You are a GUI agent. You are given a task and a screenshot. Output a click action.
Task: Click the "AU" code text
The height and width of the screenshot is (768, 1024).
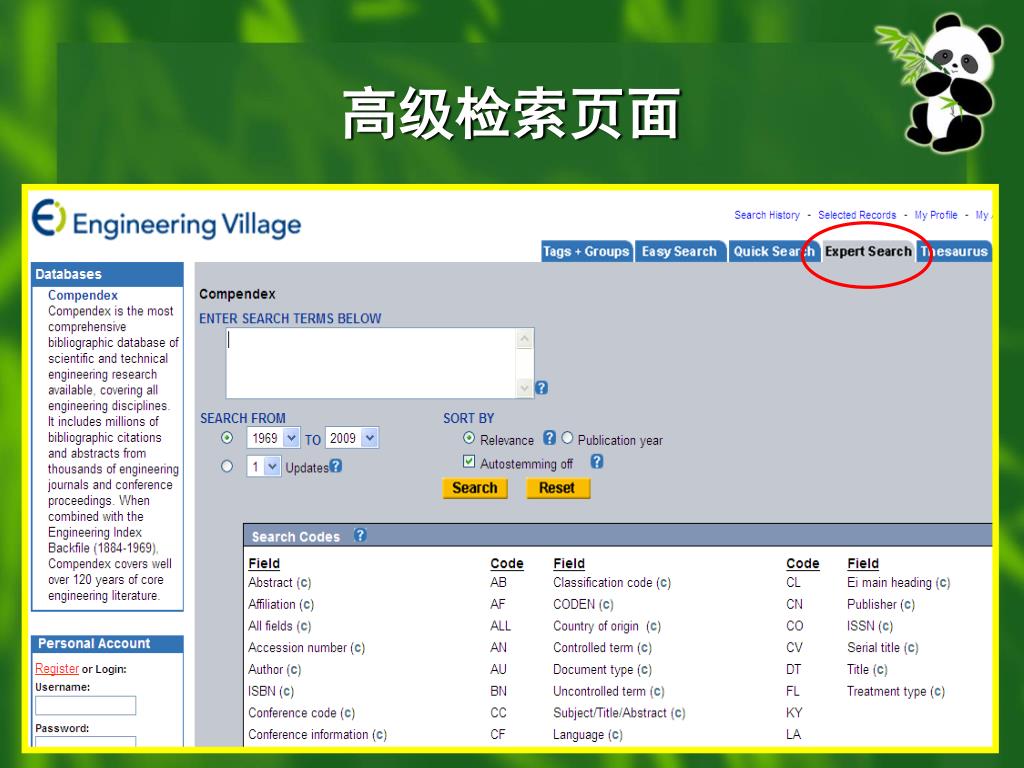point(498,669)
